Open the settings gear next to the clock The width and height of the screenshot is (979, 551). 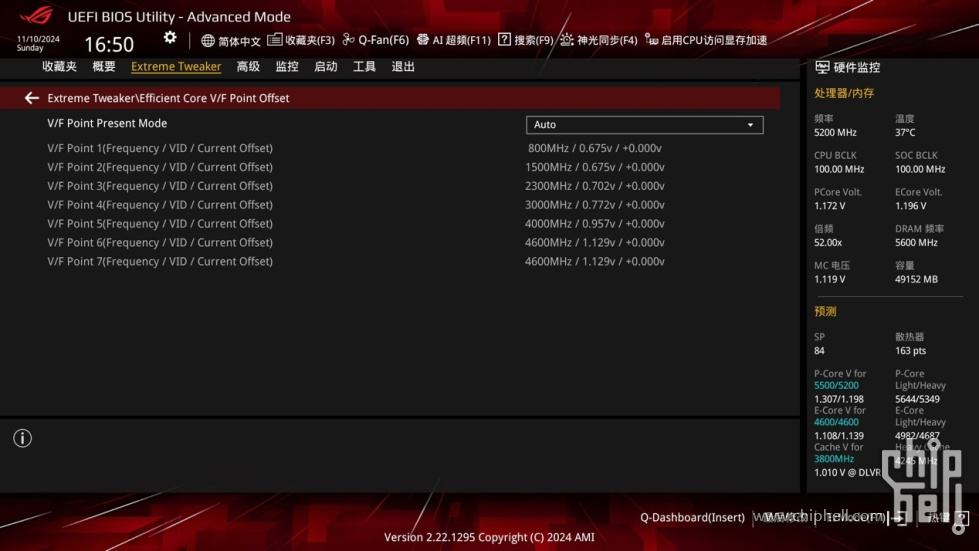pyautogui.click(x=170, y=38)
